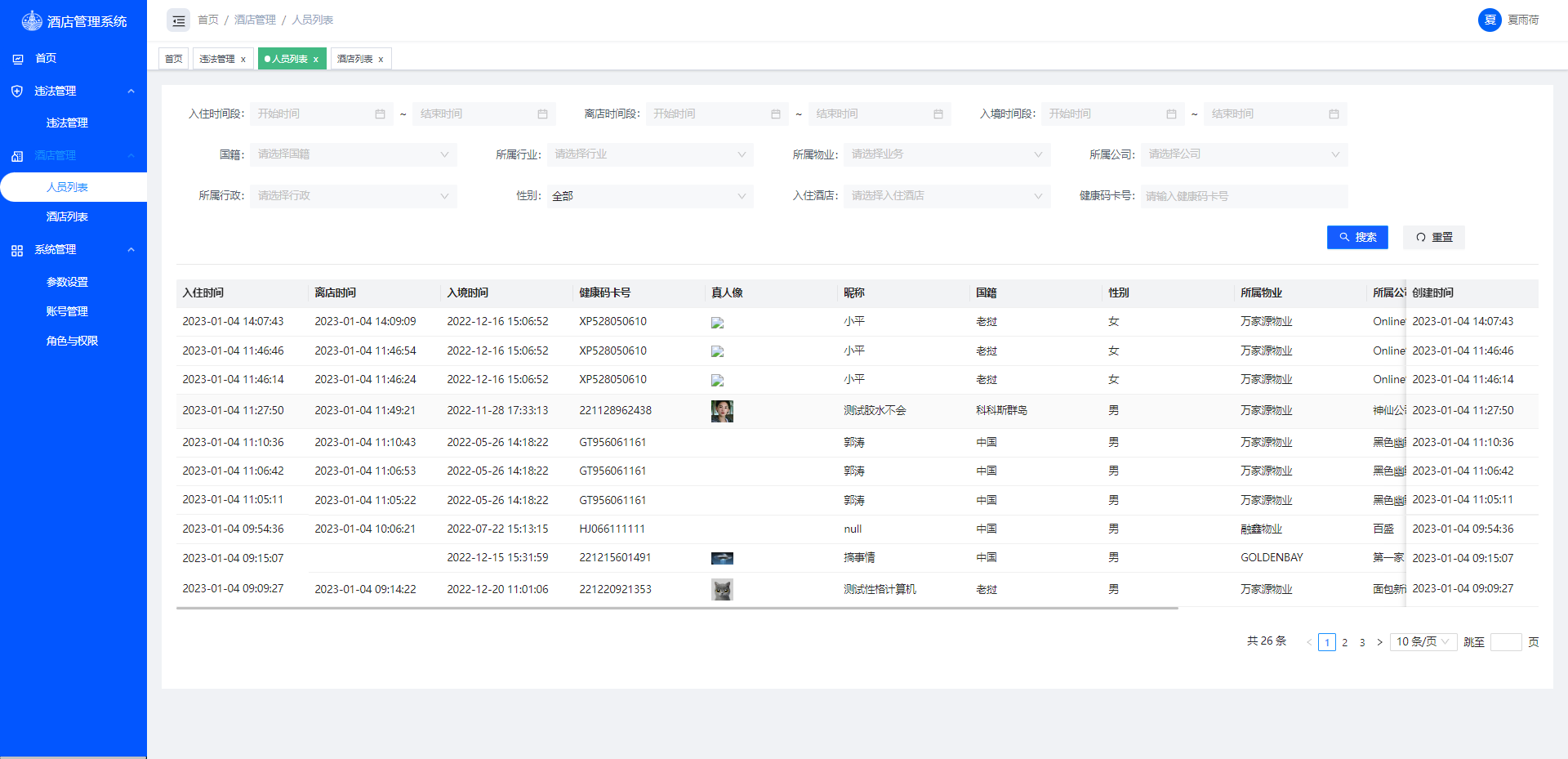Click page 1 in pagination
Screen dimensions: 1568x759
tap(1327, 643)
